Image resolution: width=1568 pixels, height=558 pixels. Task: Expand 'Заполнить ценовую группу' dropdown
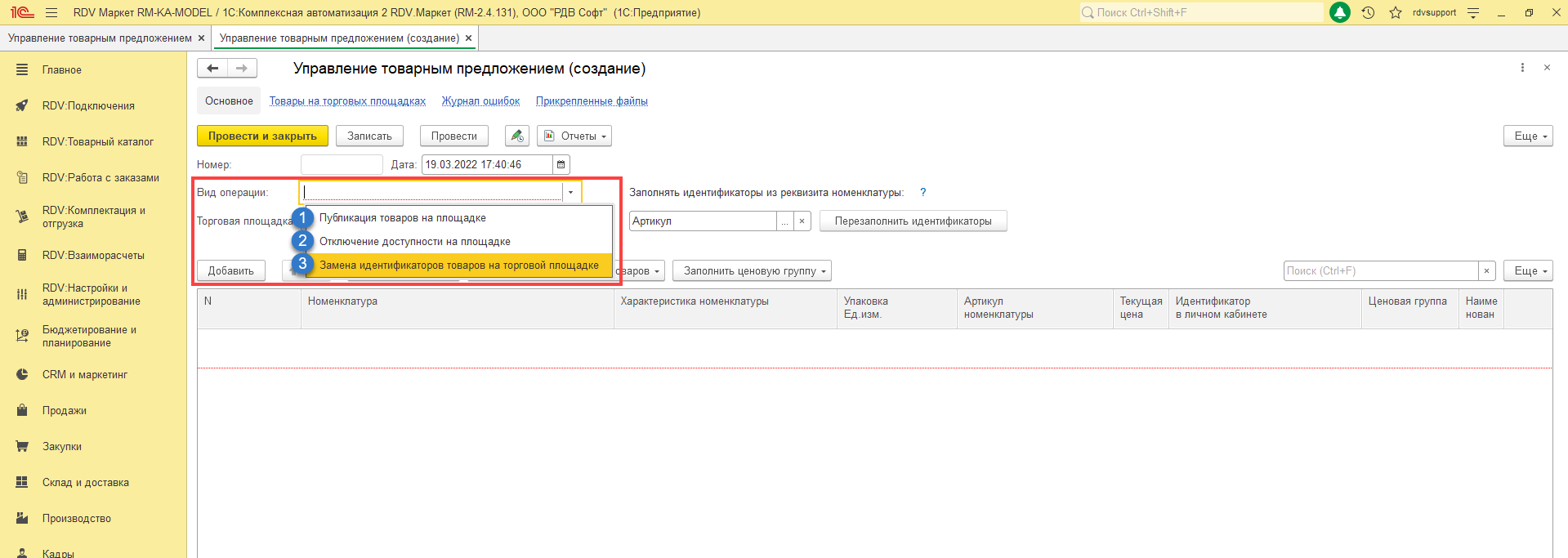[x=751, y=271]
